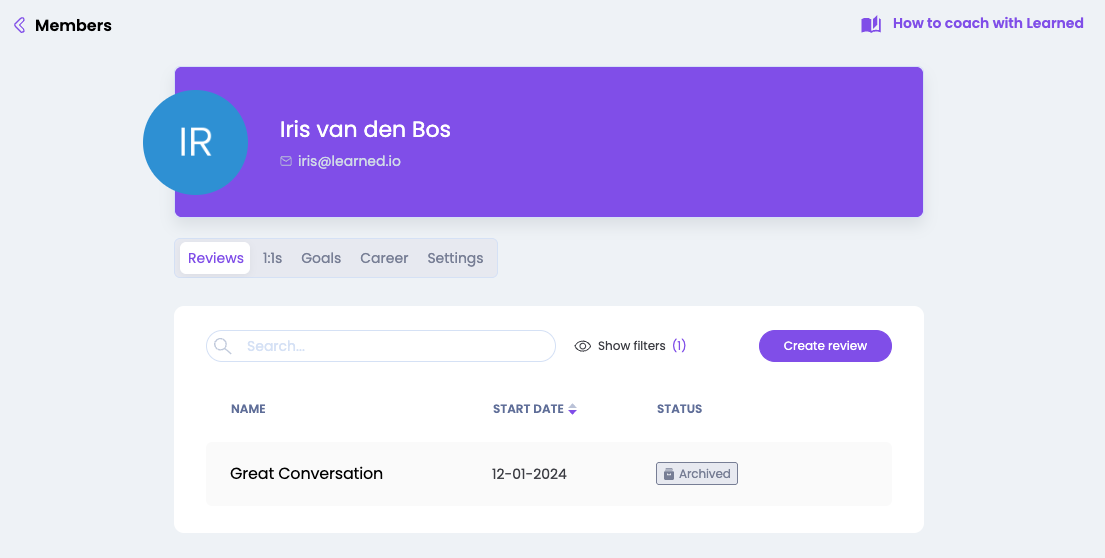Open the Settings tab

coord(455,258)
